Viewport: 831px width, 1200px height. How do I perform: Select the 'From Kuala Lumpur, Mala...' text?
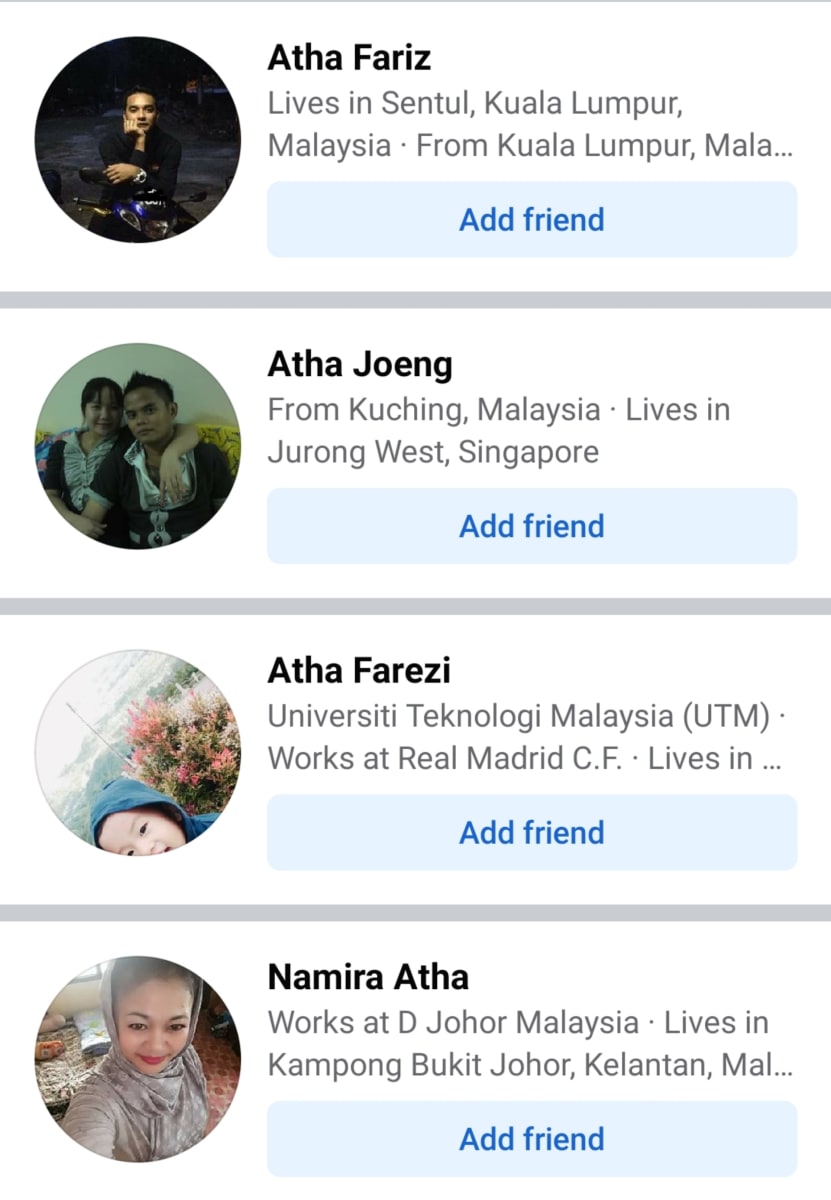coord(605,145)
